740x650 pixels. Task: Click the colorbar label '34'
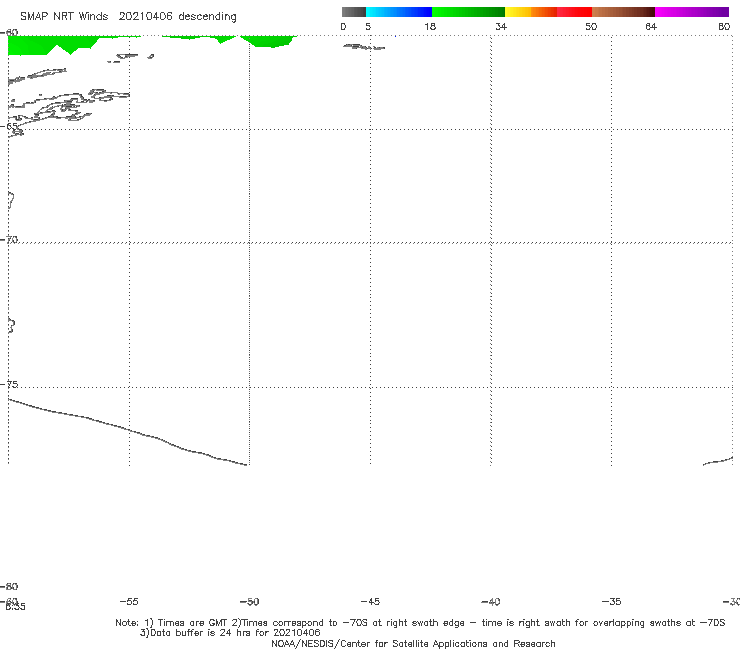point(501,26)
